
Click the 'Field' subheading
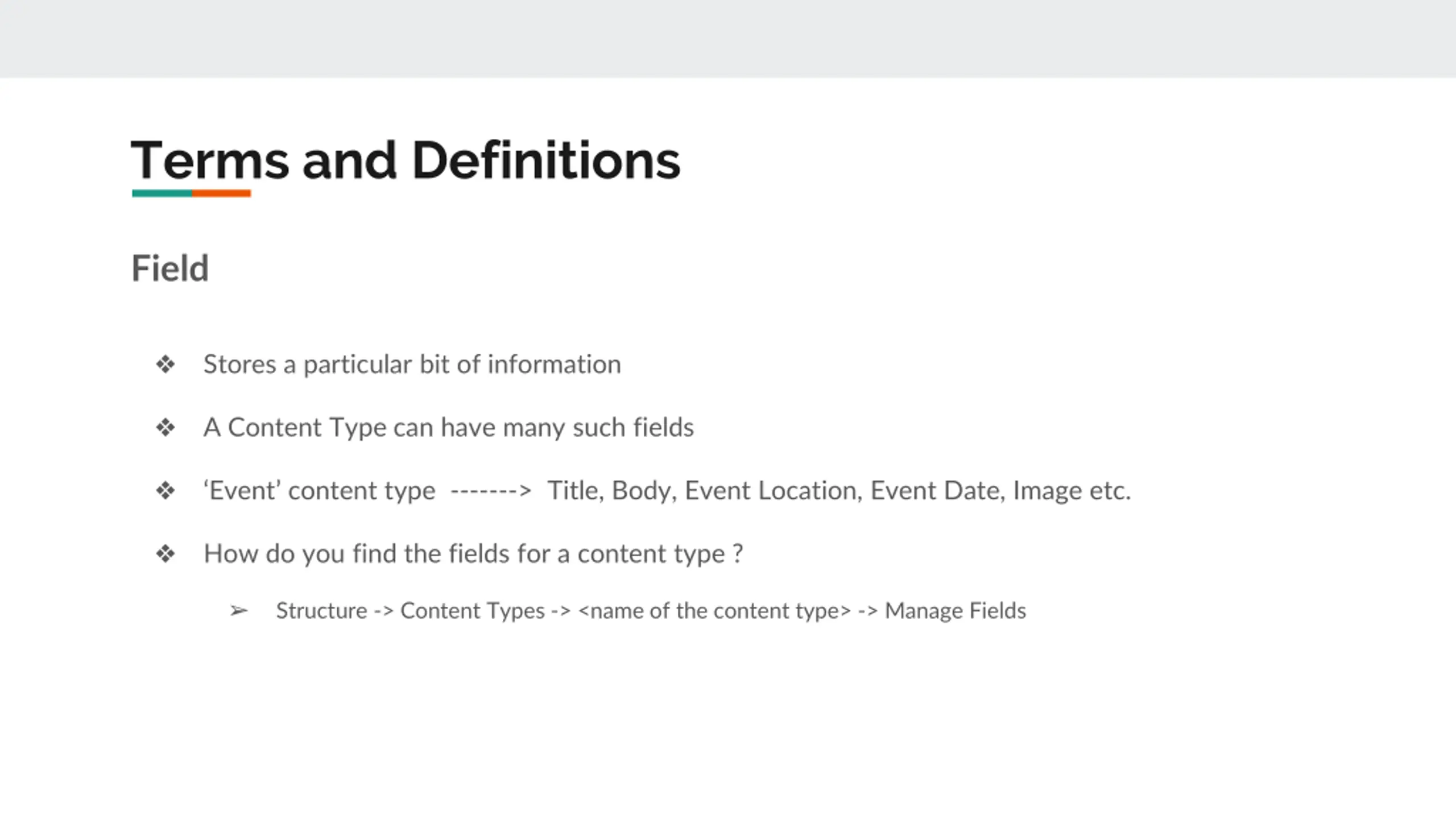point(170,268)
